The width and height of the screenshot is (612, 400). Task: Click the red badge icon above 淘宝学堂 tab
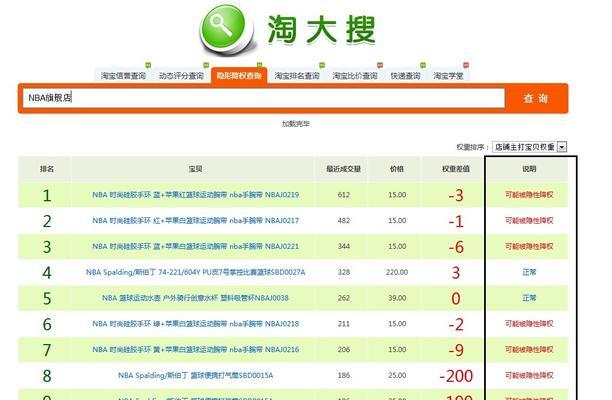466,65
